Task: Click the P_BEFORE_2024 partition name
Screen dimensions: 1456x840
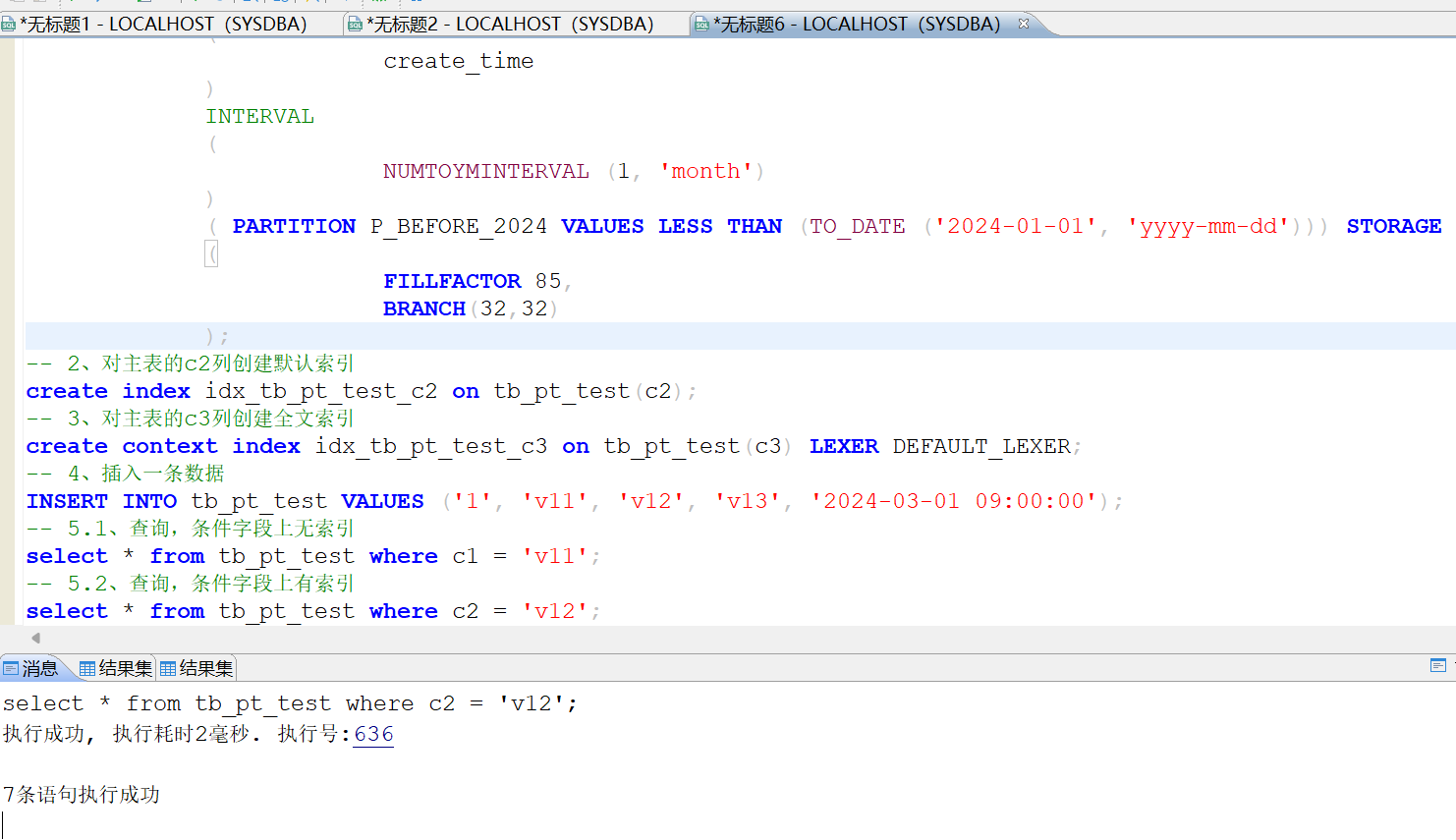Action: (459, 226)
